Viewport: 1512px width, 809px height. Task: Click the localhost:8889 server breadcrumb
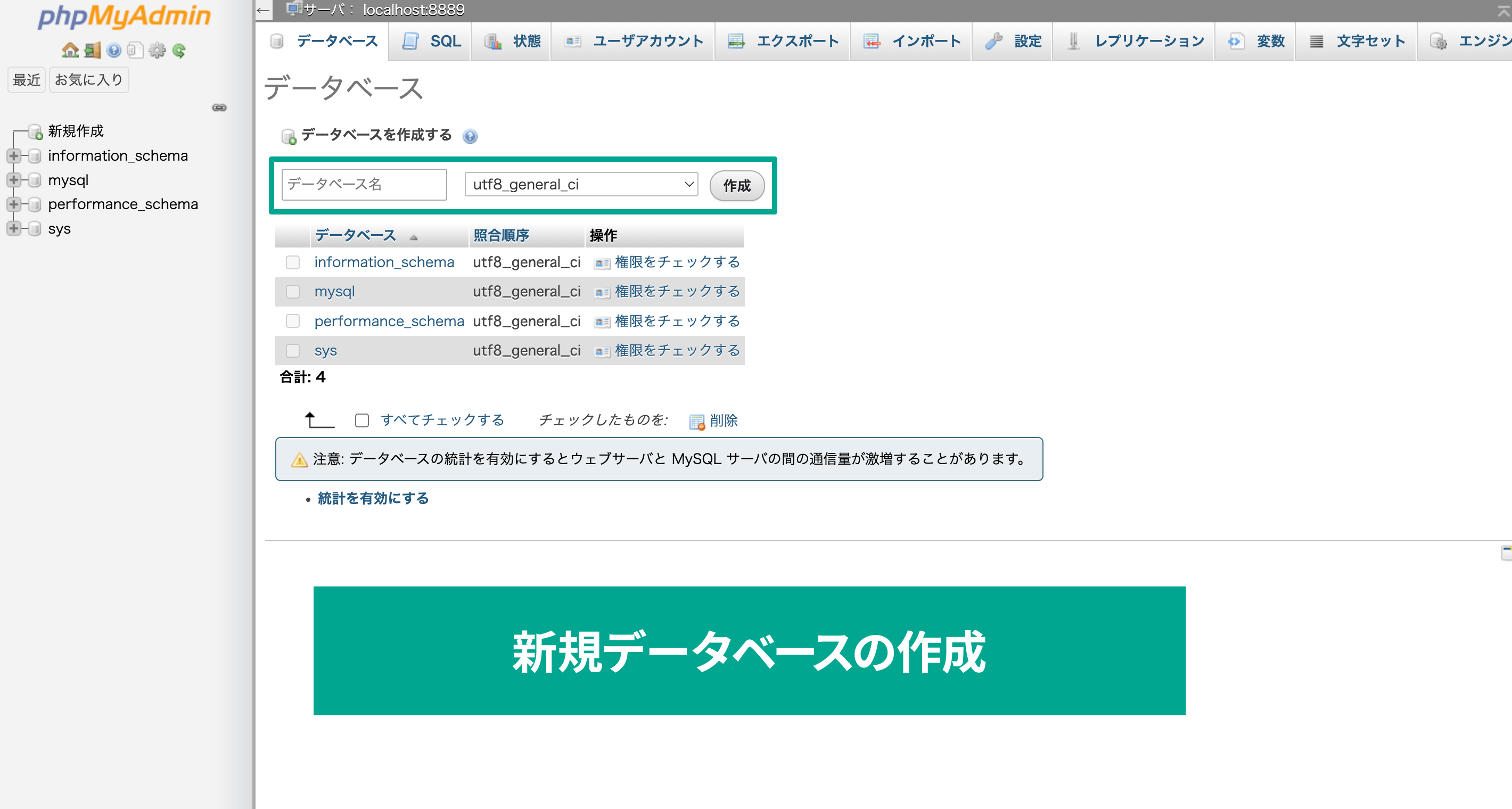(x=413, y=10)
